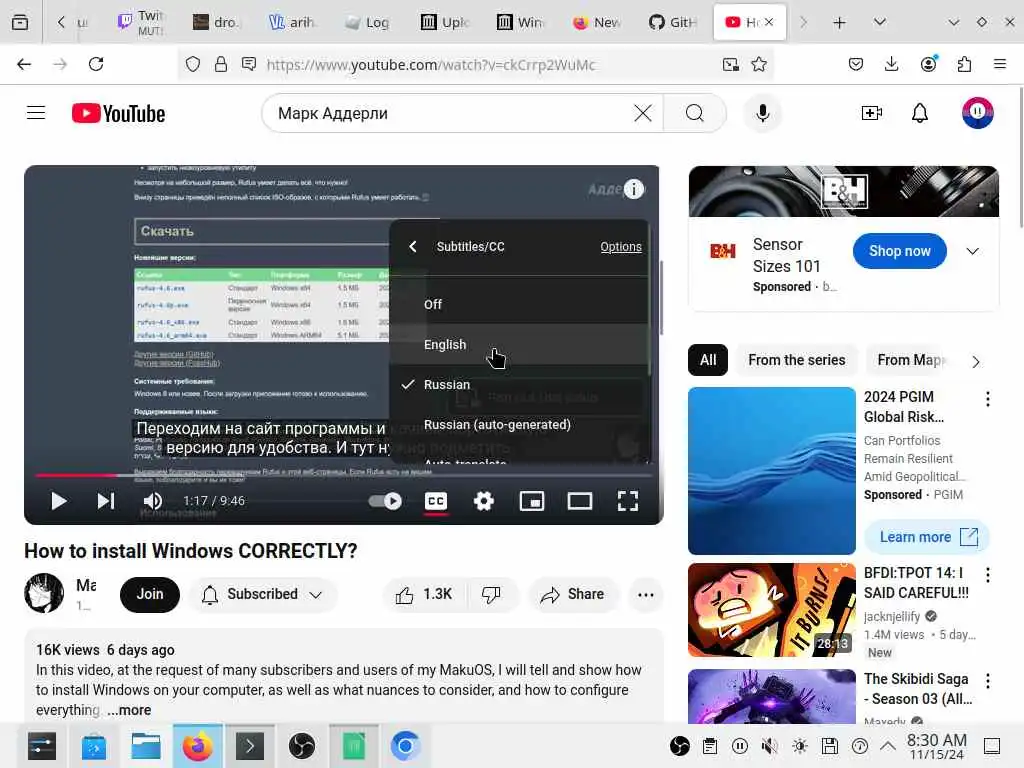Toggle closed captions CC button
This screenshot has height=768, width=1024.
click(x=436, y=501)
